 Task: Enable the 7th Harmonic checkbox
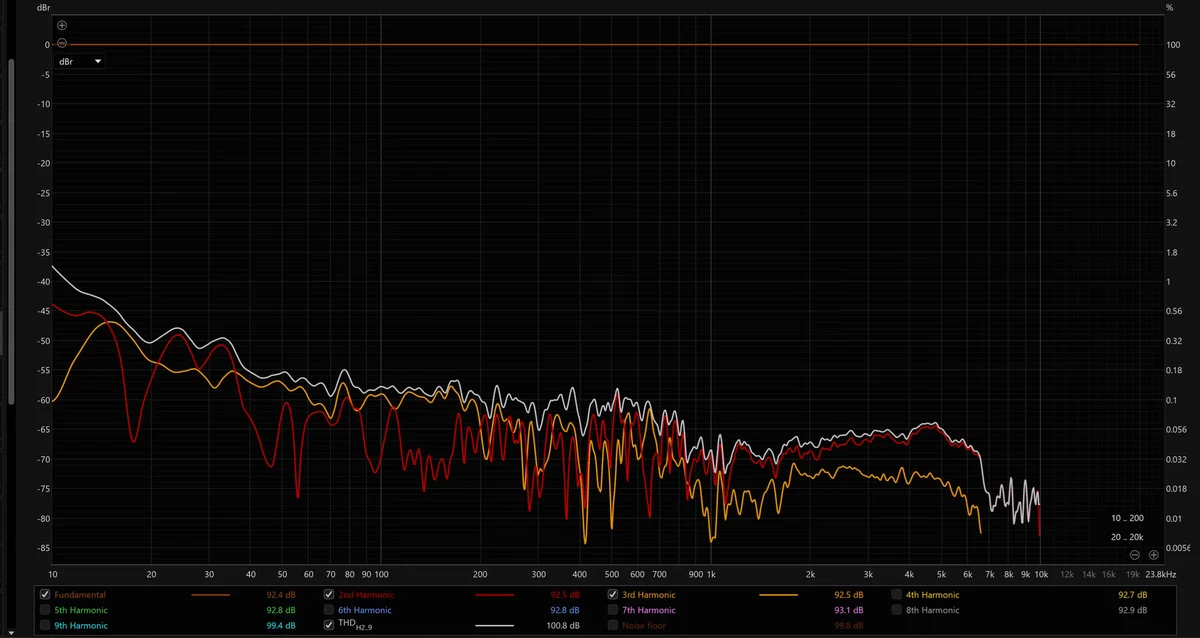pyautogui.click(x=613, y=610)
